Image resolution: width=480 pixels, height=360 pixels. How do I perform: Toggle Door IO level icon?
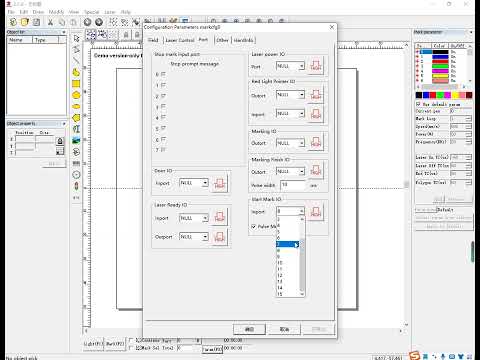(219, 183)
